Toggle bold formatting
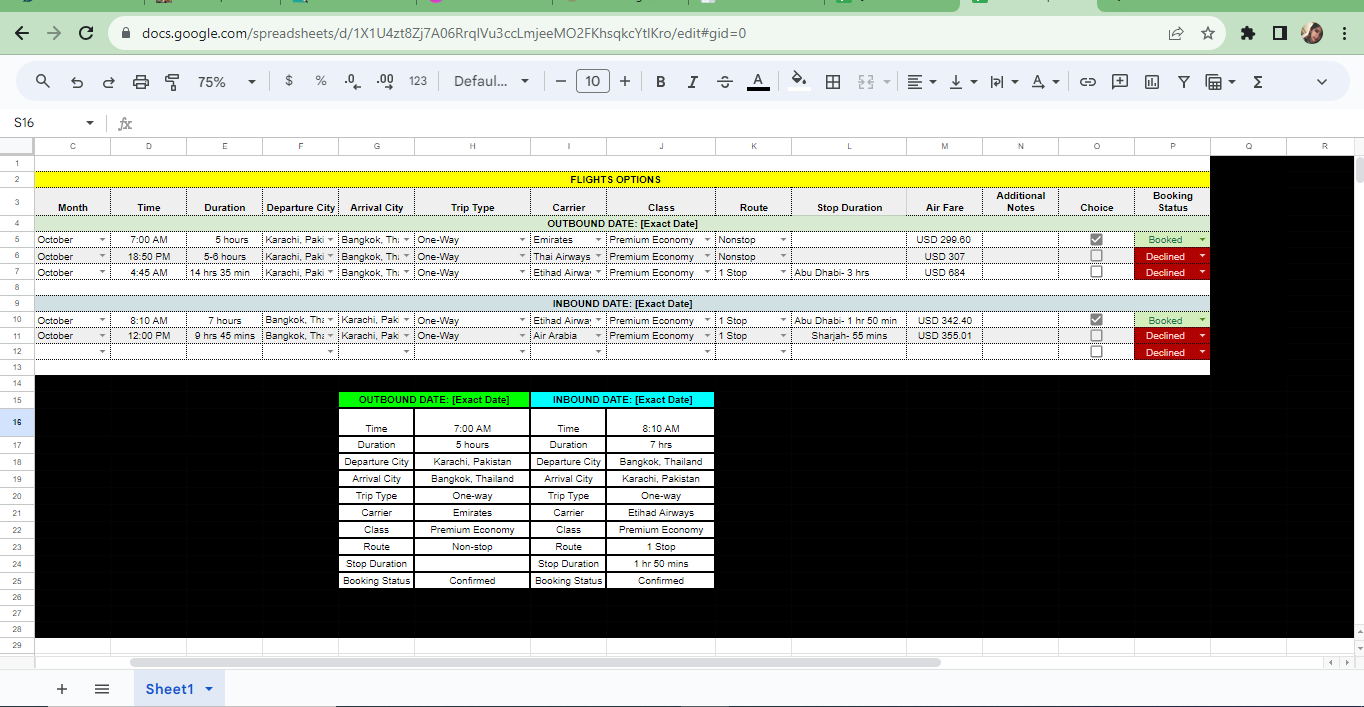 660,82
